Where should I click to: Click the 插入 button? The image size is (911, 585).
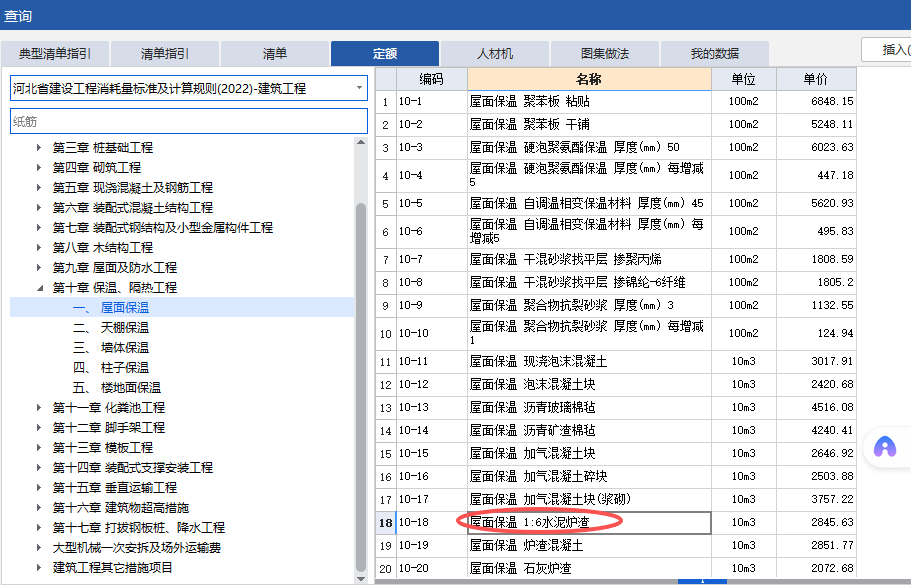pyautogui.click(x=887, y=49)
